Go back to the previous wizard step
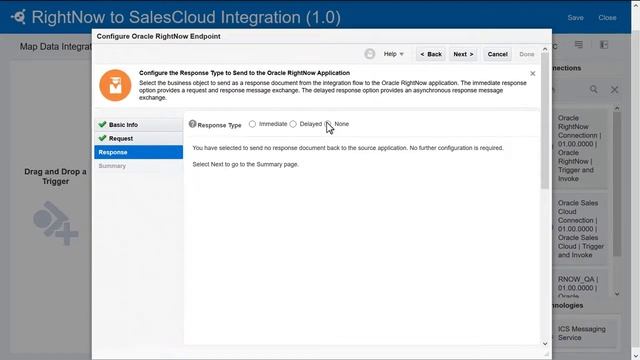 coord(431,54)
